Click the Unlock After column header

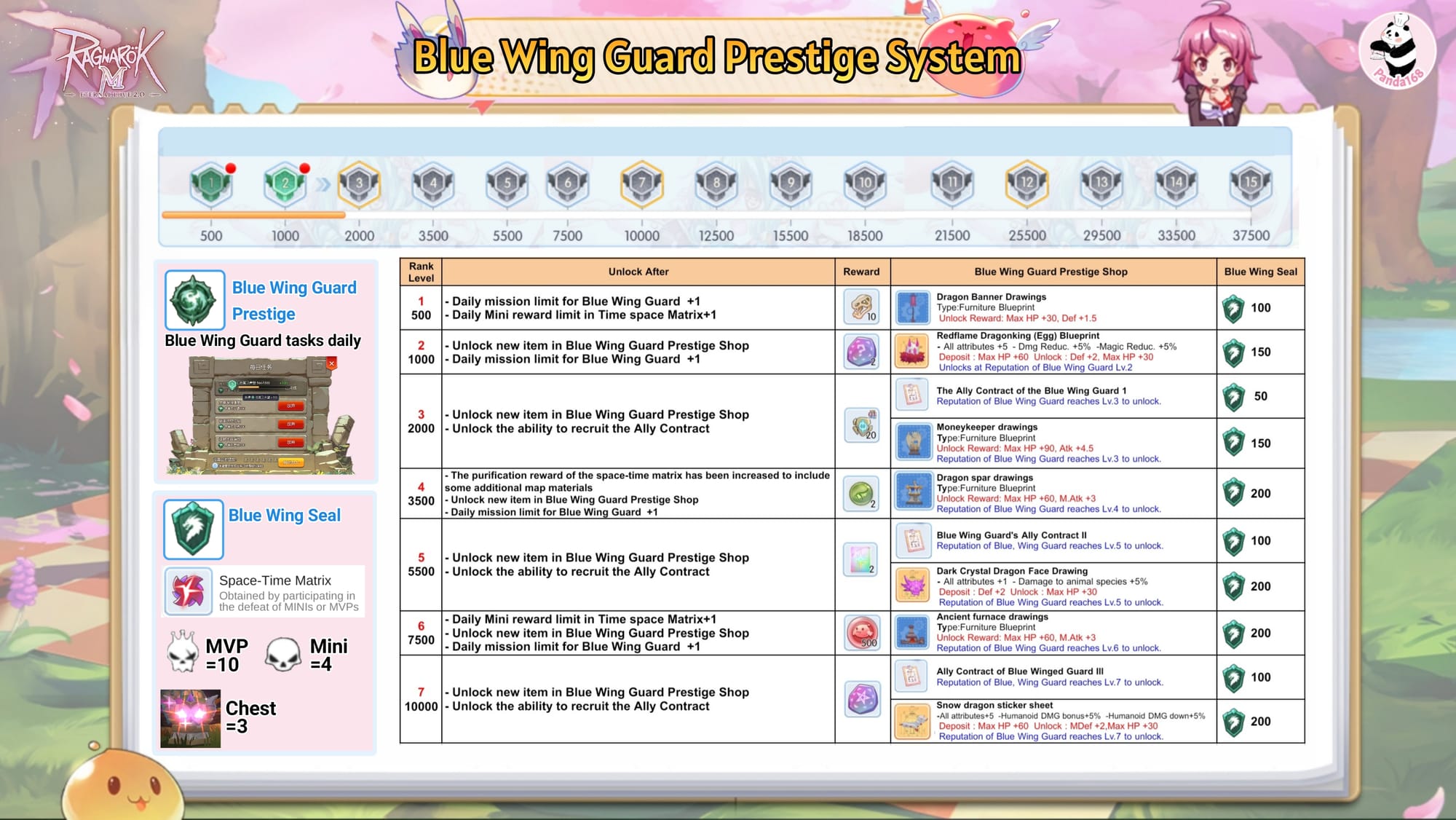click(638, 272)
